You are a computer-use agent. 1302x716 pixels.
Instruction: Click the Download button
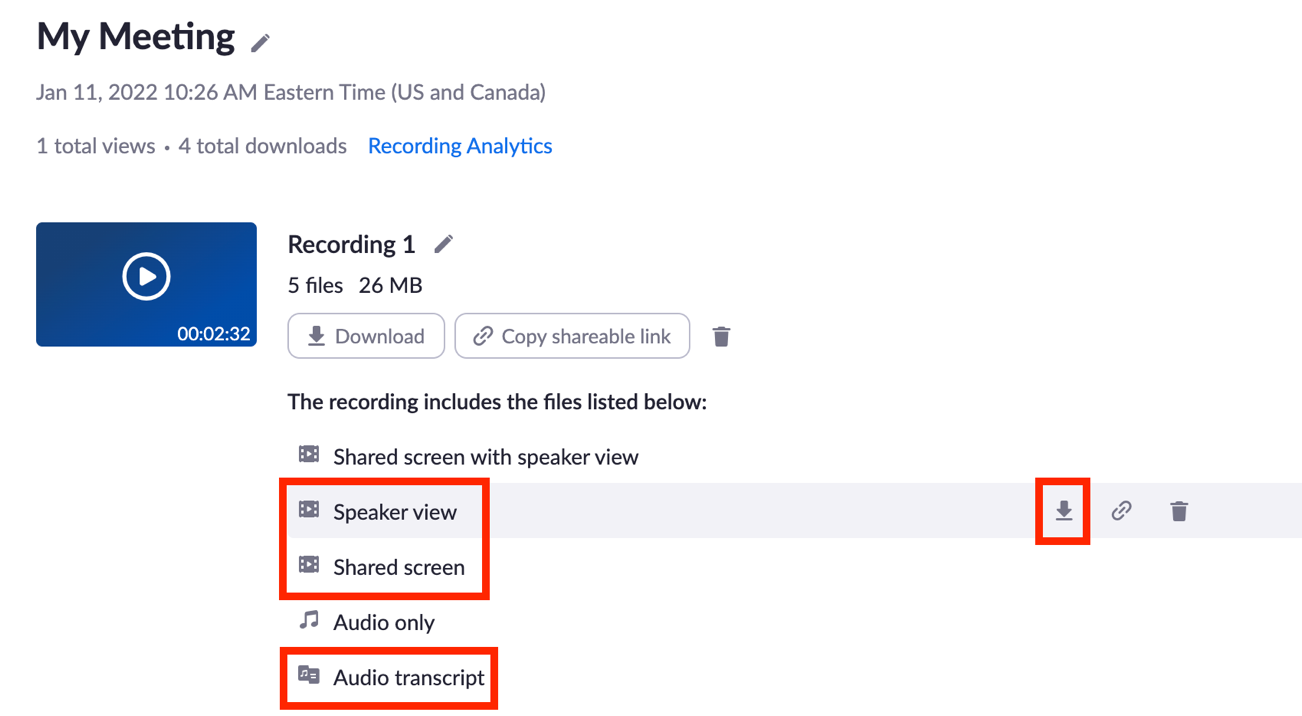(366, 336)
